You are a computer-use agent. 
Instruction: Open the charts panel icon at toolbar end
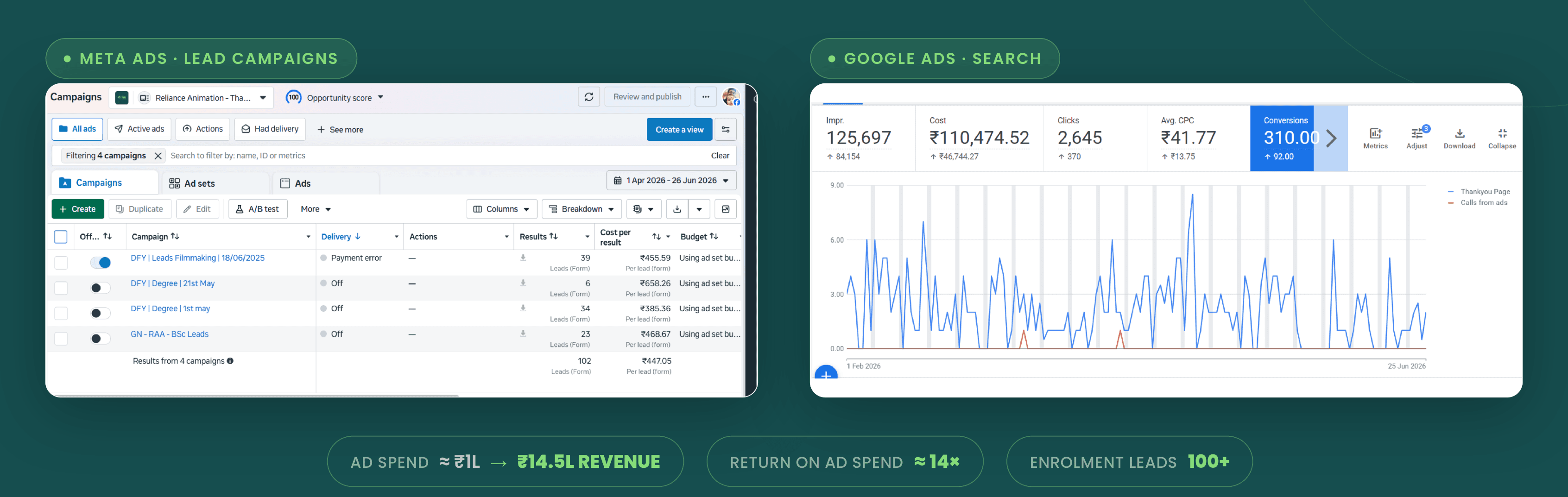[x=726, y=208]
